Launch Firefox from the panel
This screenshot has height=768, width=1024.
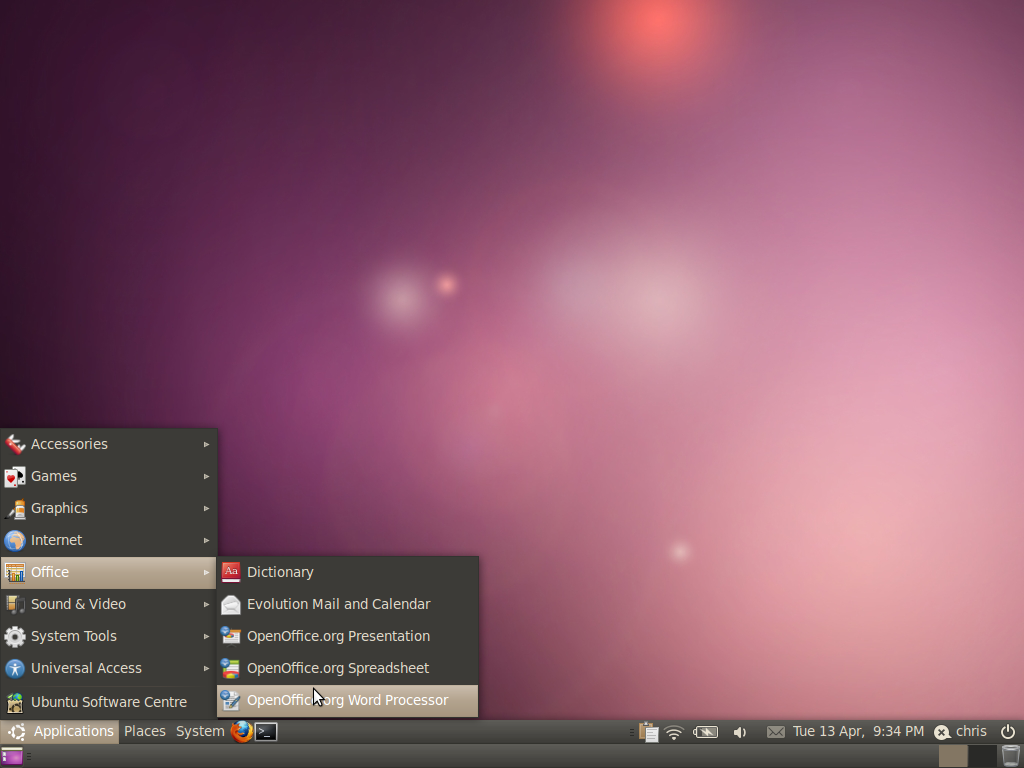pos(242,731)
